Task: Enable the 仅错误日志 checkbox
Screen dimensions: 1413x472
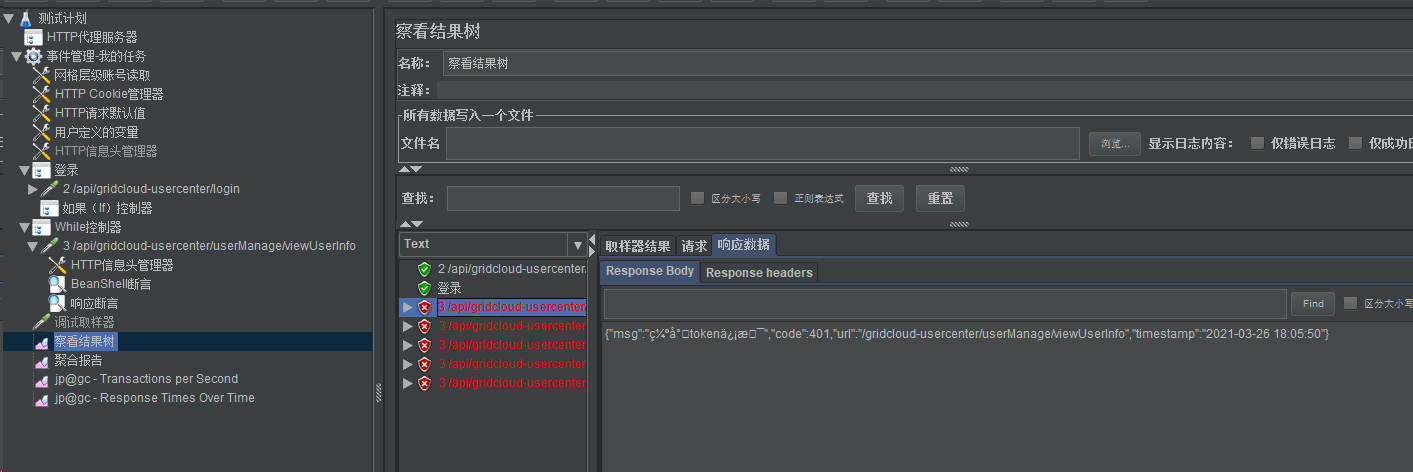Action: [1258, 143]
